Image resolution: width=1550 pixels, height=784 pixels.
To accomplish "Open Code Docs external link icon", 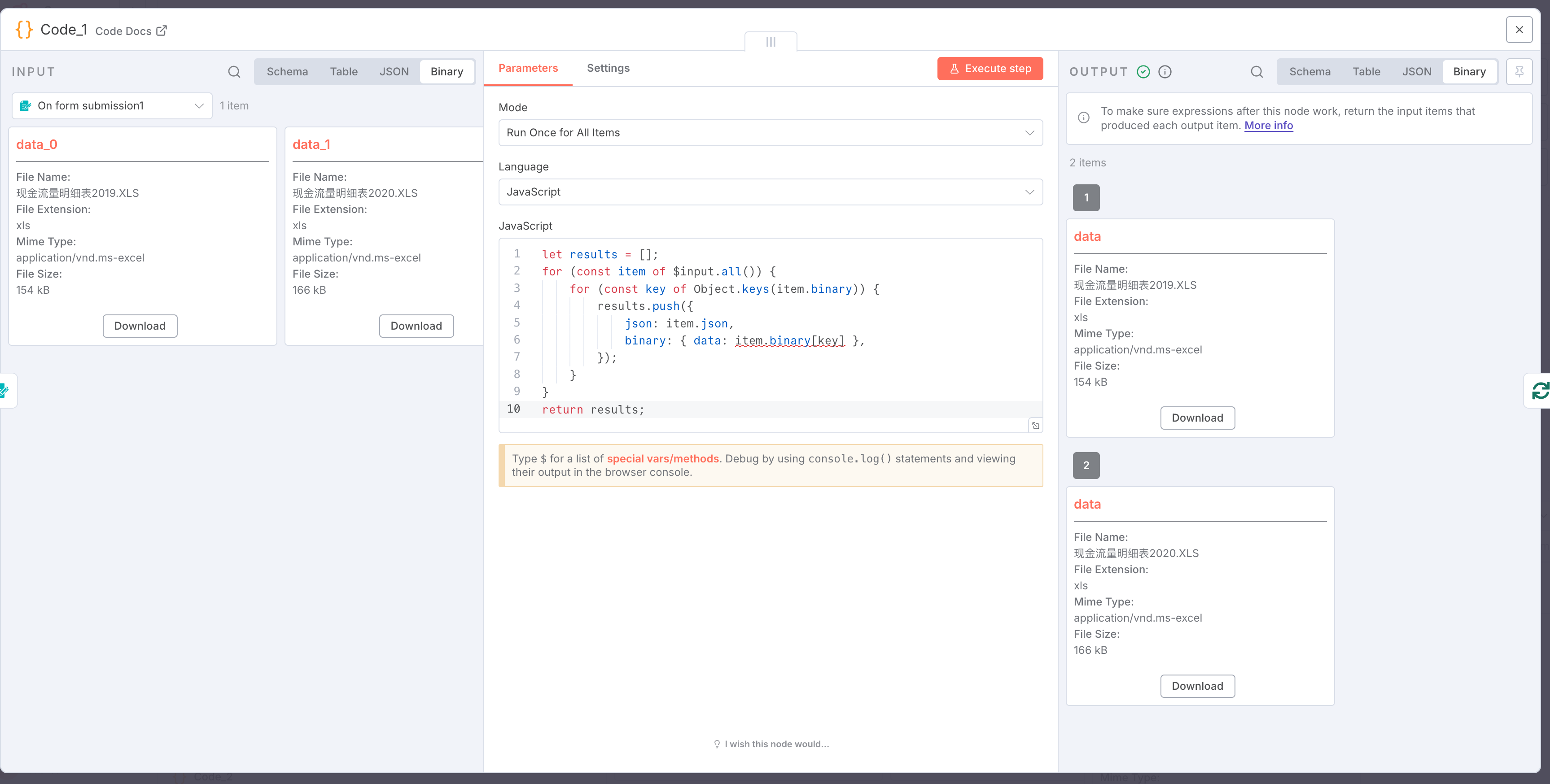I will (161, 30).
